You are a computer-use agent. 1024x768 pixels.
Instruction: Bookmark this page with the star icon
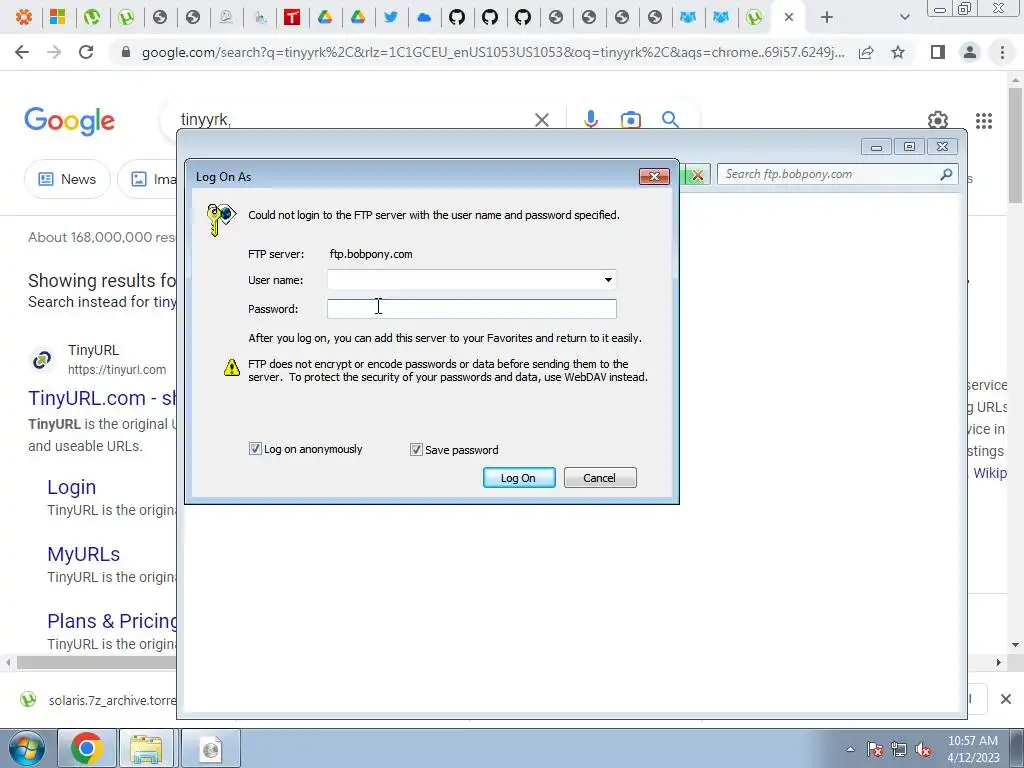pyautogui.click(x=898, y=52)
